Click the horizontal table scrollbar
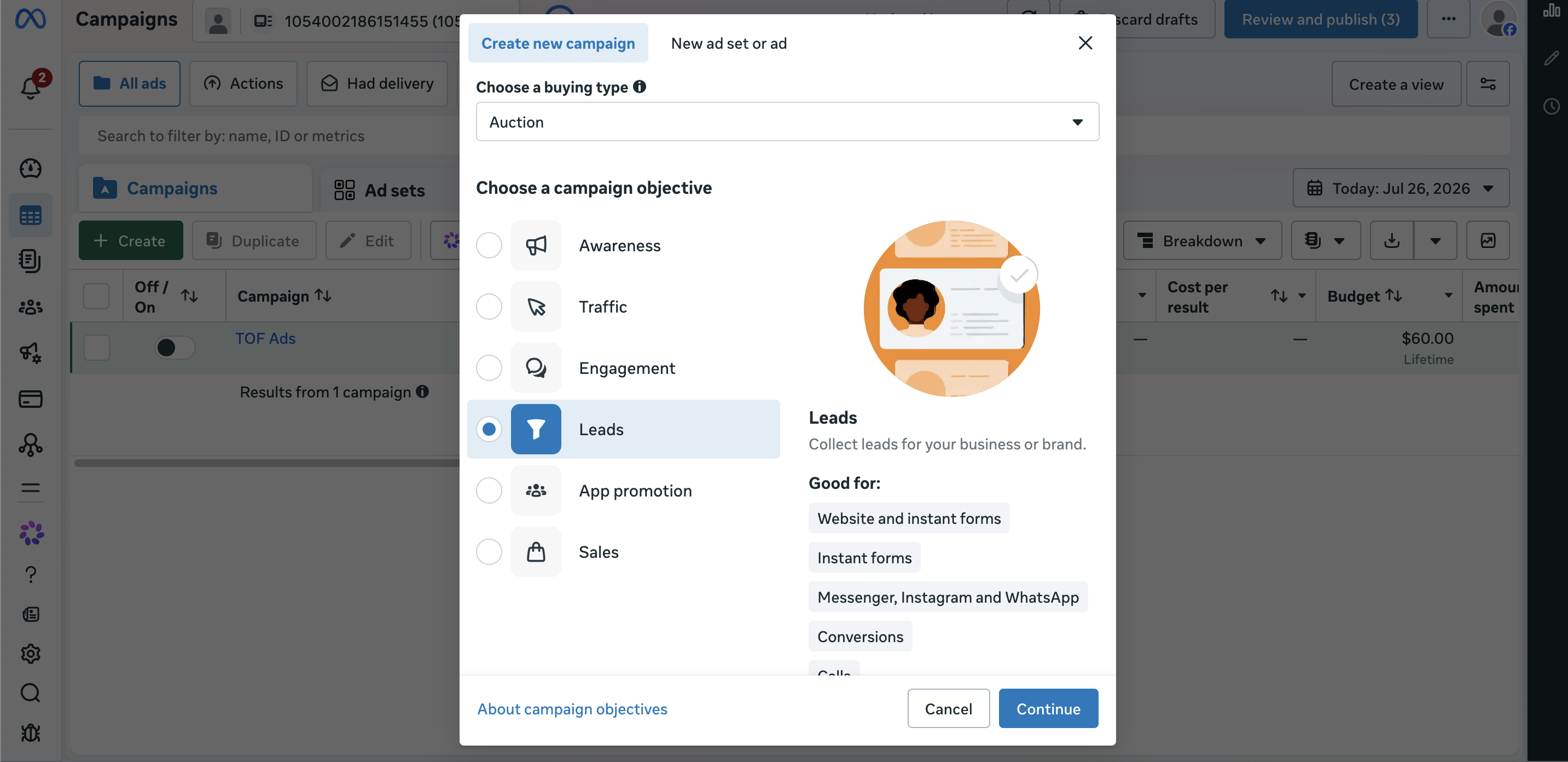This screenshot has width=1568, height=762. point(266,463)
